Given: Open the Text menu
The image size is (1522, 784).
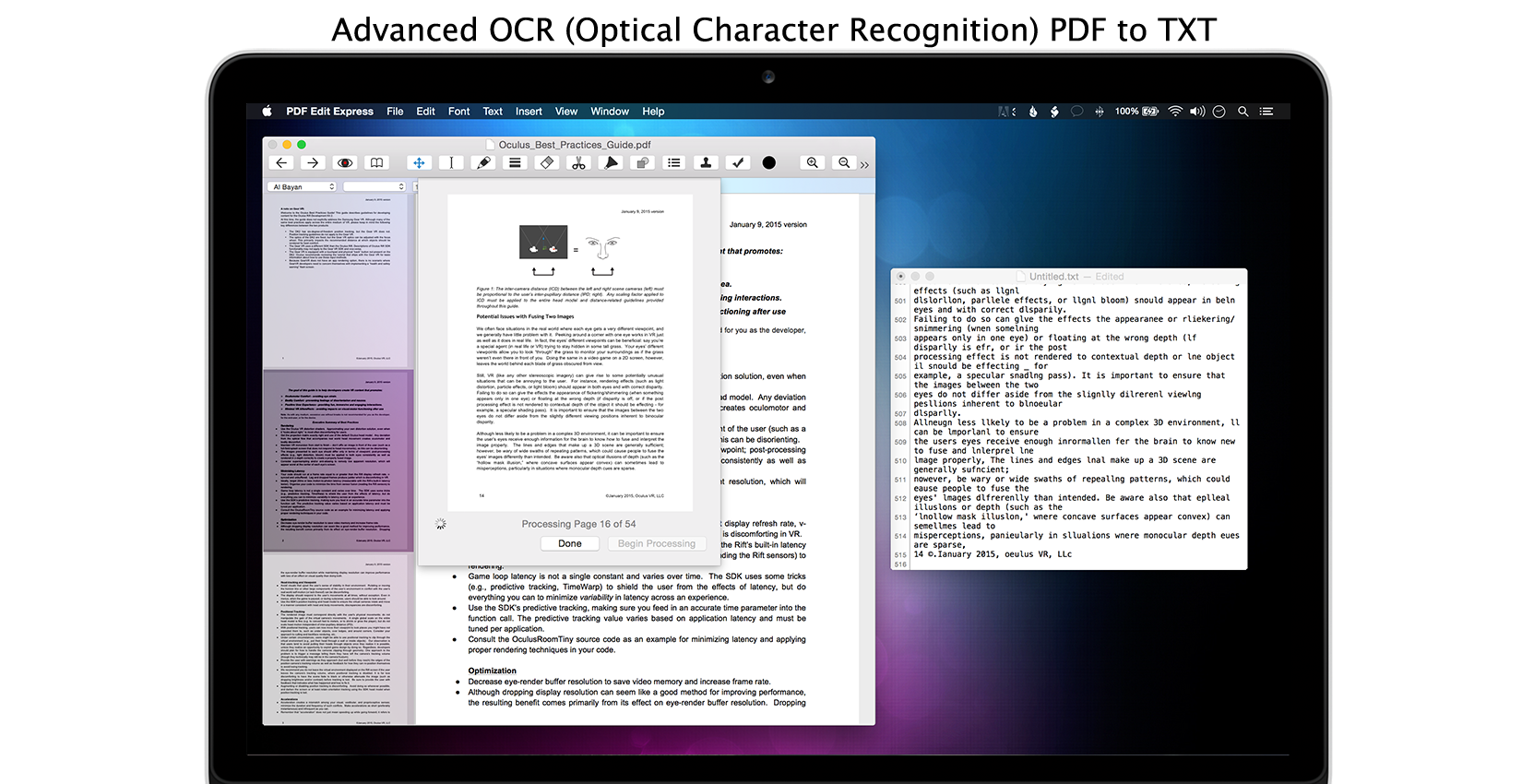Looking at the screenshot, I should 493,112.
